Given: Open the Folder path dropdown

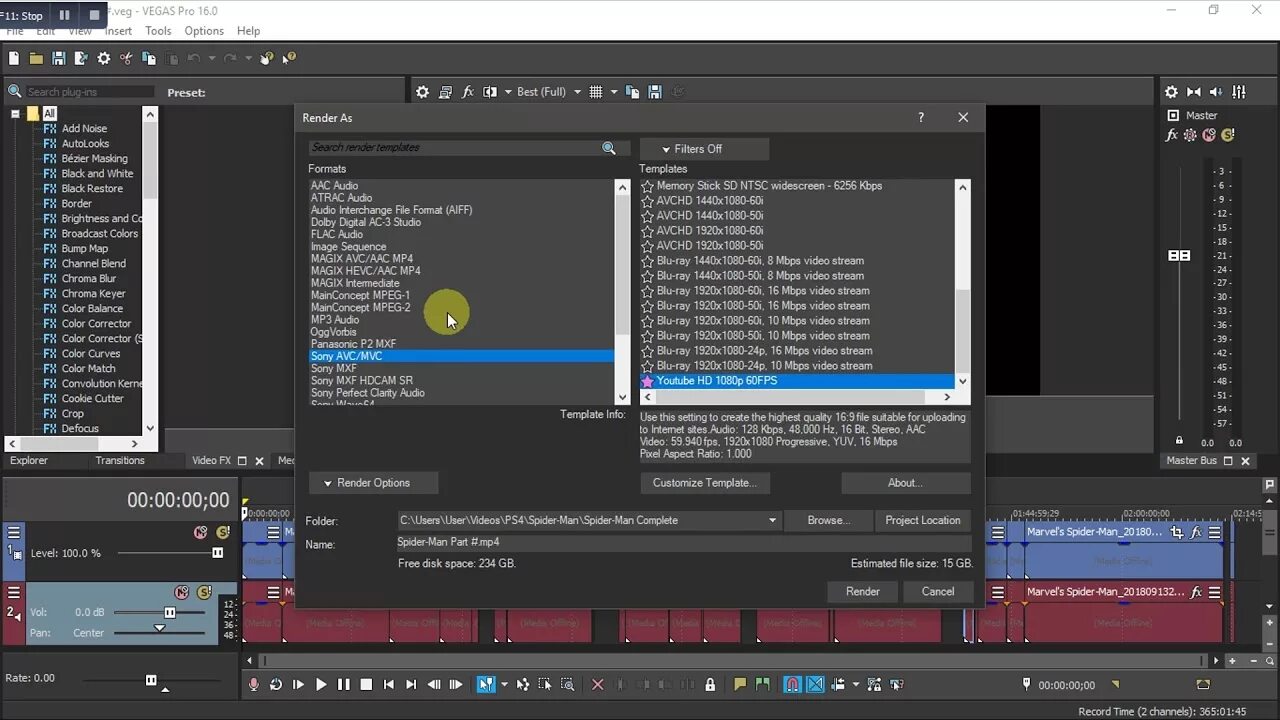Looking at the screenshot, I should click(772, 520).
